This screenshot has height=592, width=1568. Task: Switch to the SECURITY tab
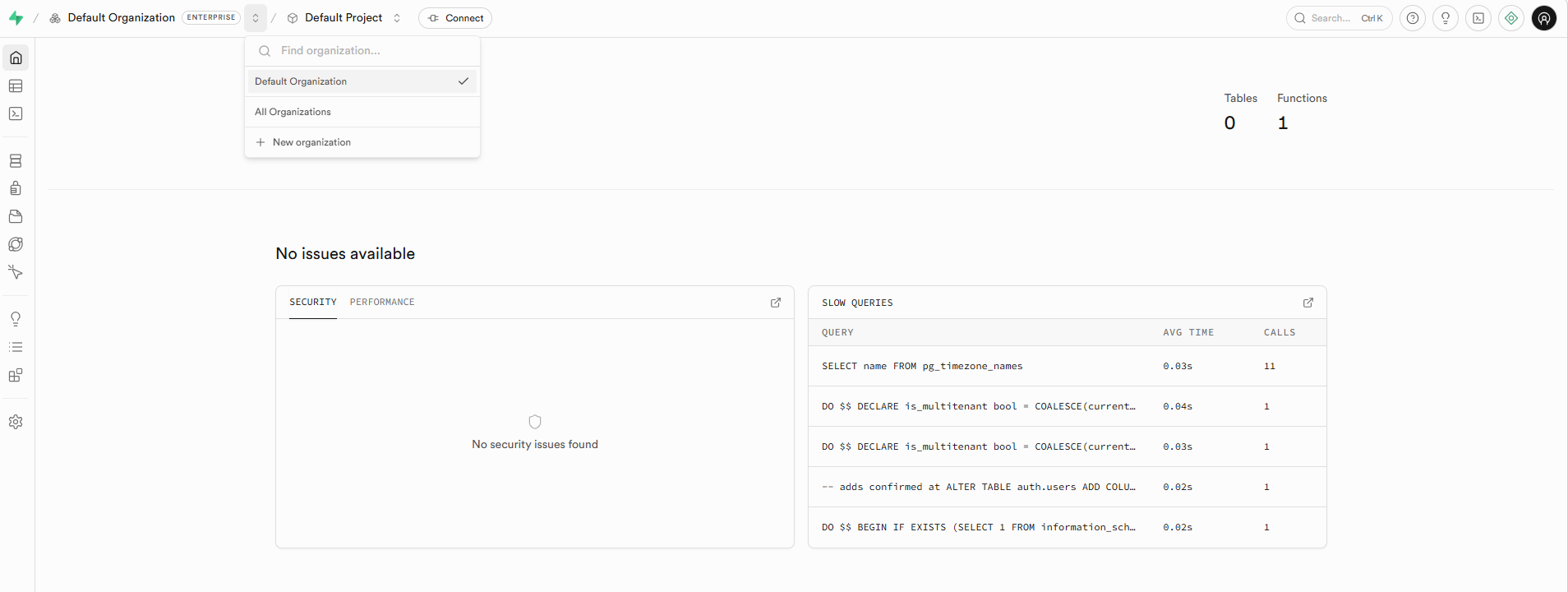pyautogui.click(x=313, y=303)
